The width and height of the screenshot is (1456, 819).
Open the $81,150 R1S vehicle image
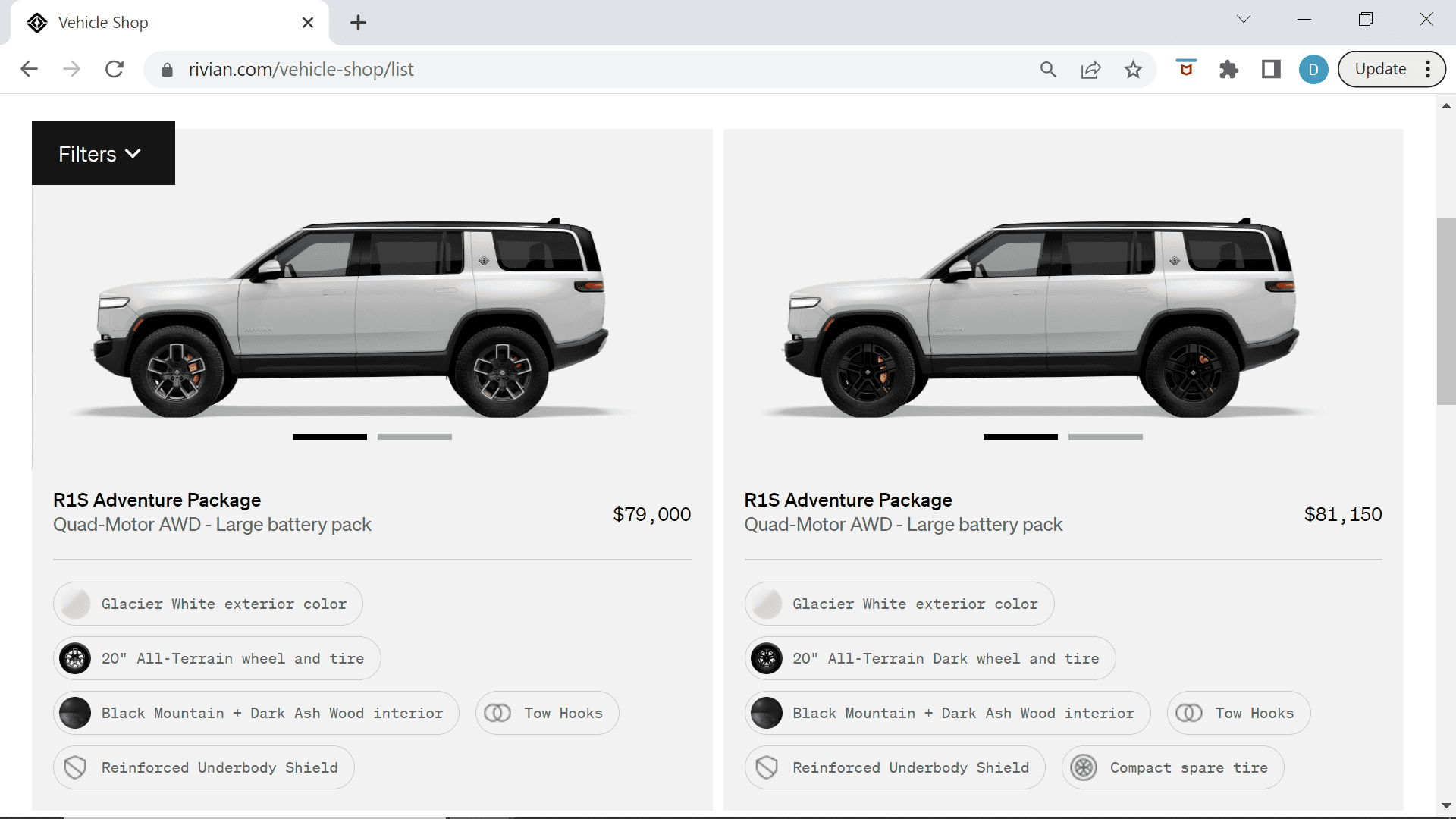[x=1042, y=318]
